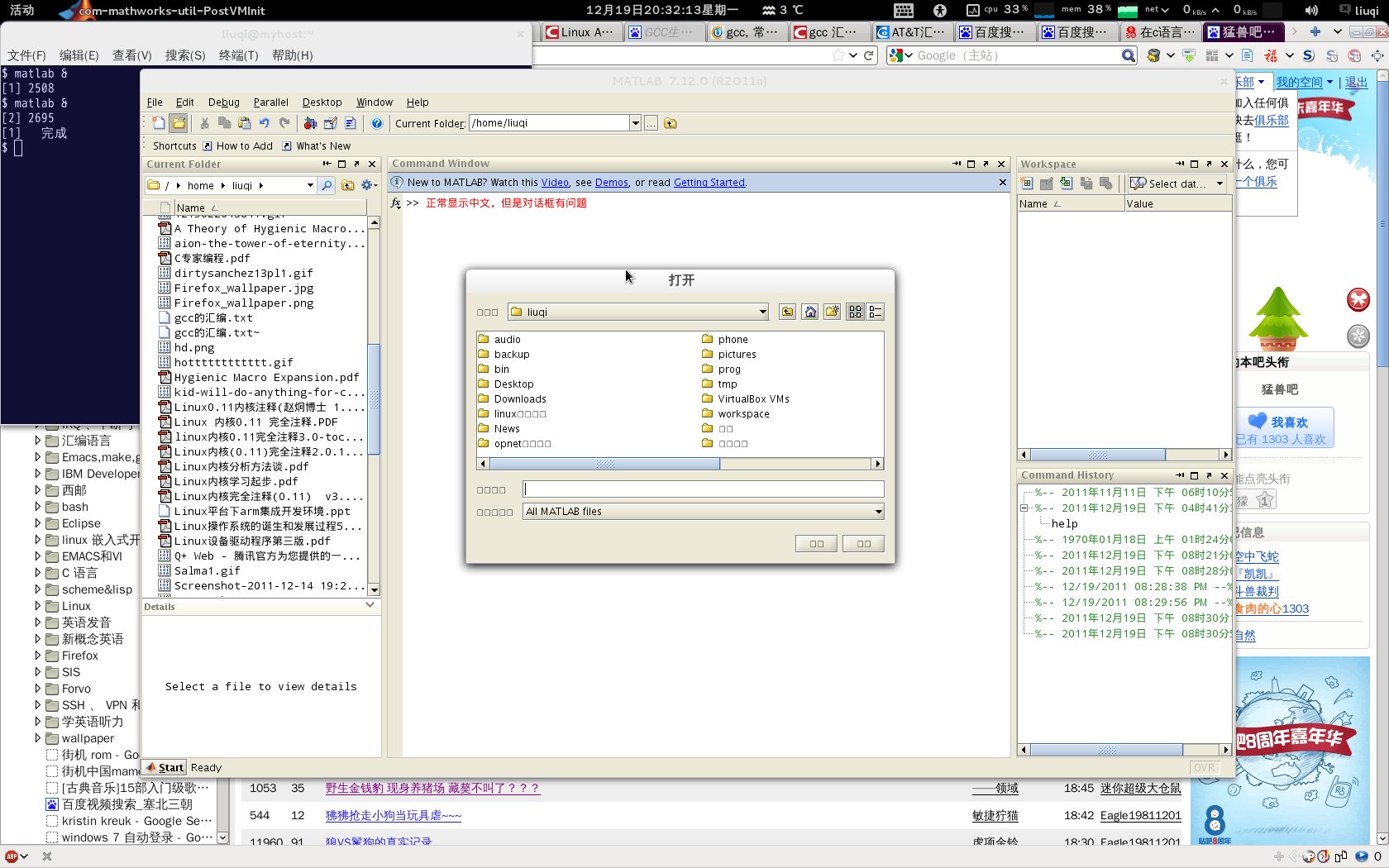Expand the 汇编语言 bookmark folder in browser sidebar

(38, 441)
